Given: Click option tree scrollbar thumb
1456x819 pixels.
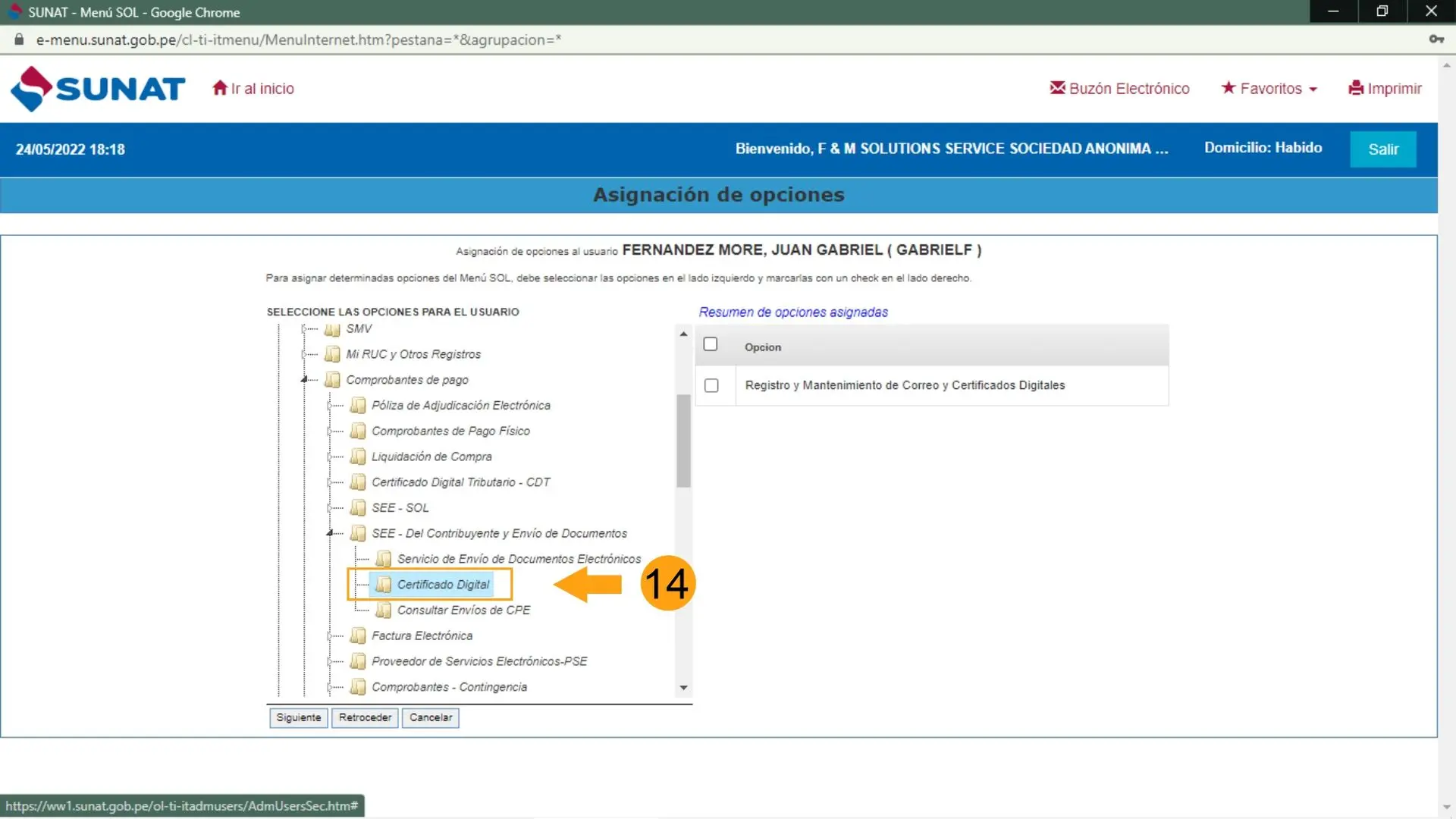Looking at the screenshot, I should [x=683, y=441].
